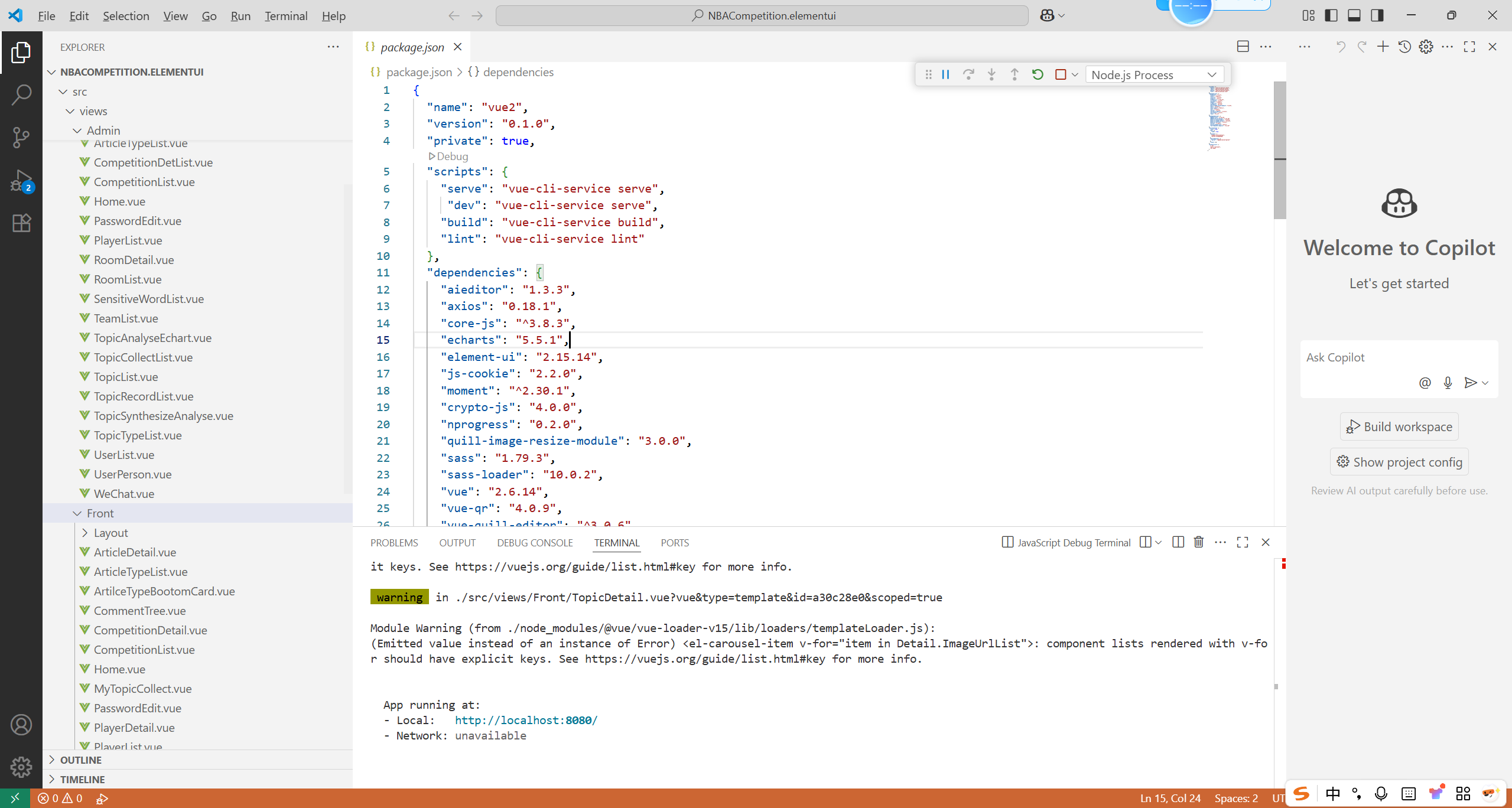The height and width of the screenshot is (808, 1512).
Task: Click the dependencies breadcrumb
Action: coord(518,72)
